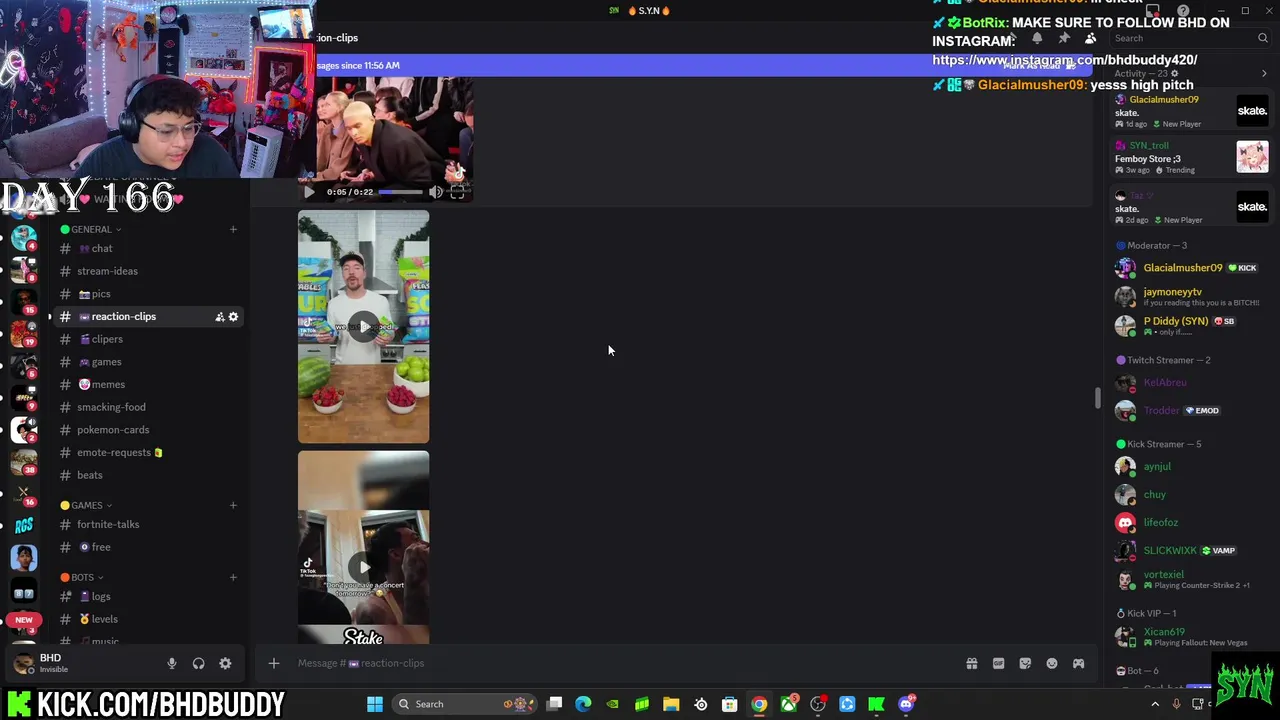Click the NEW unread mentions pill
This screenshot has height=720, width=1280.
click(24, 620)
